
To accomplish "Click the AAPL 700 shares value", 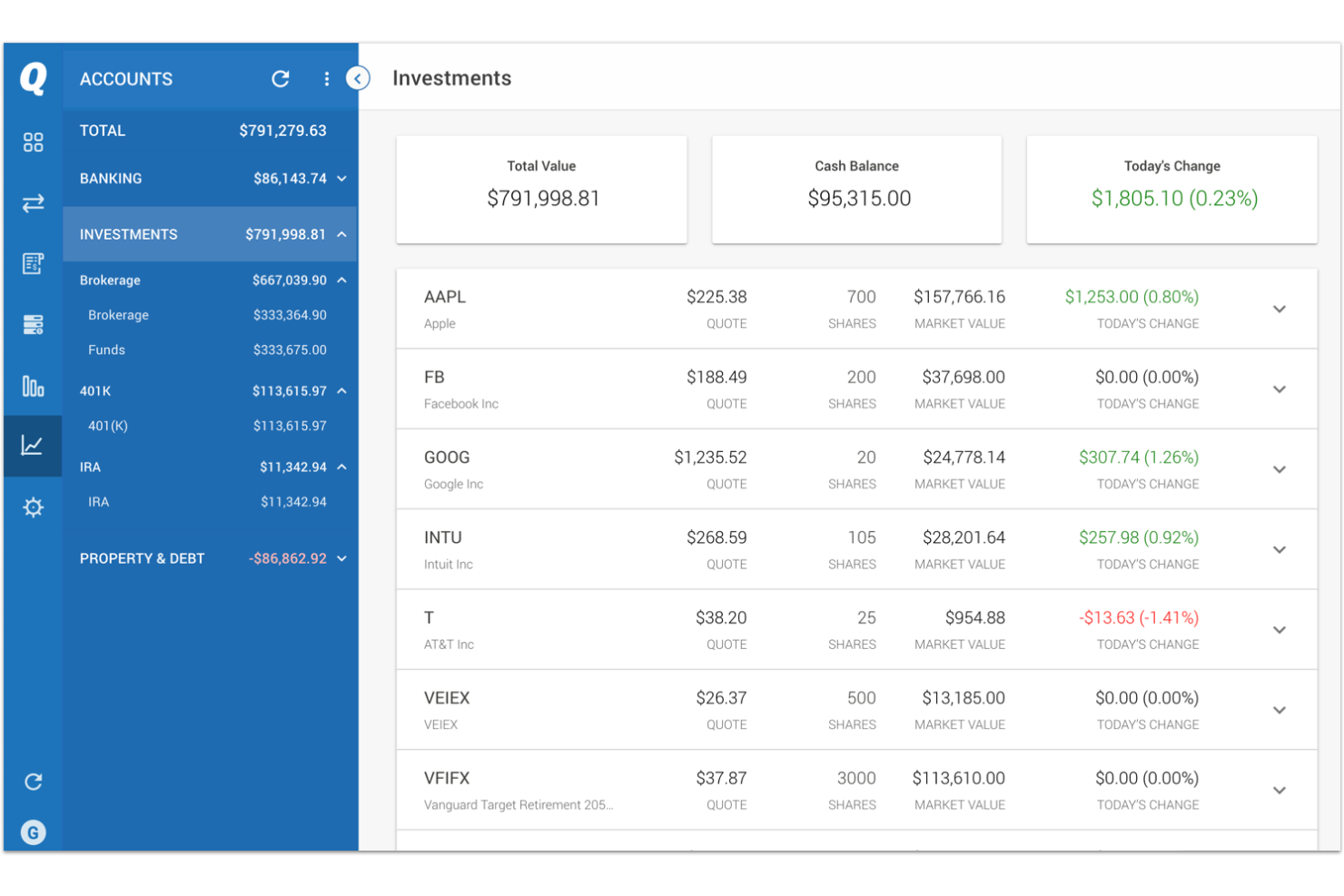I will point(862,297).
